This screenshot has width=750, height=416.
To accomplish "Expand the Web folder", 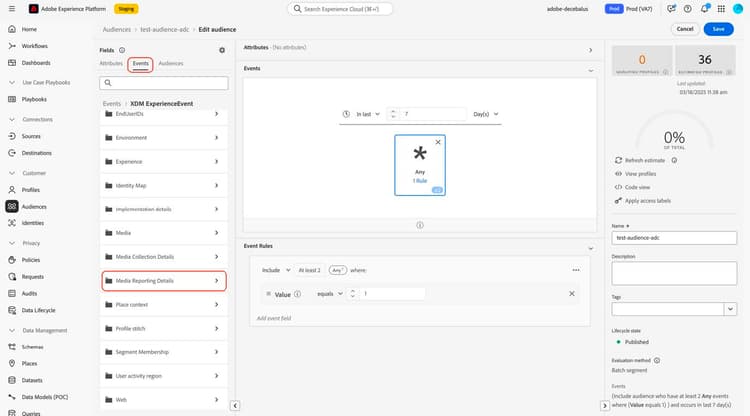I will (164, 400).
